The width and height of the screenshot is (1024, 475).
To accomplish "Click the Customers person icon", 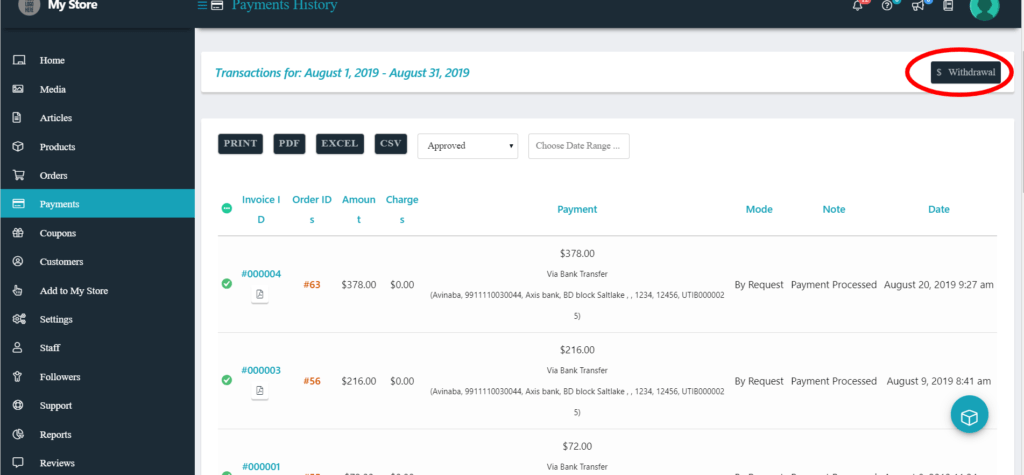I will (18, 261).
